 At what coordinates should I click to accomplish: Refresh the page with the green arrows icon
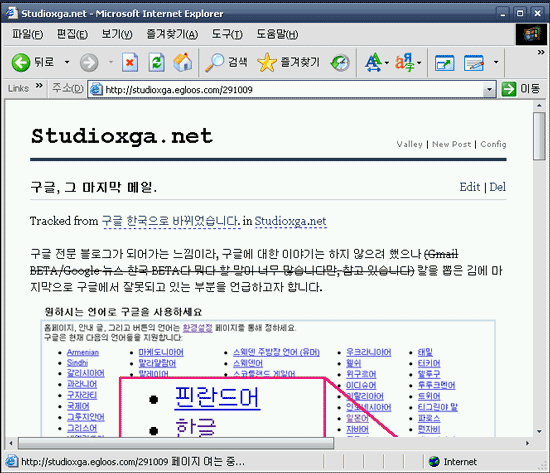pyautogui.click(x=156, y=62)
